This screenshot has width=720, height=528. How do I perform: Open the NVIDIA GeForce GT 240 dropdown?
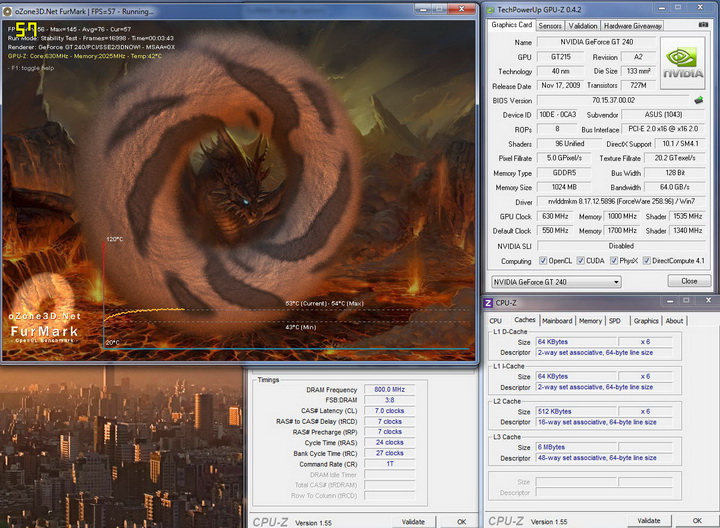556,282
